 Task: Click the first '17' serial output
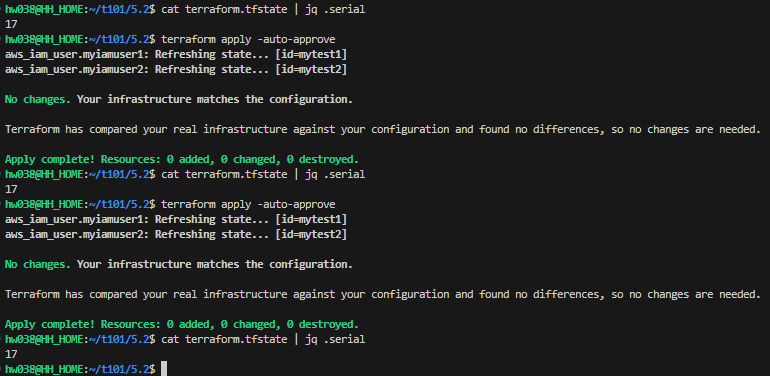(11, 24)
